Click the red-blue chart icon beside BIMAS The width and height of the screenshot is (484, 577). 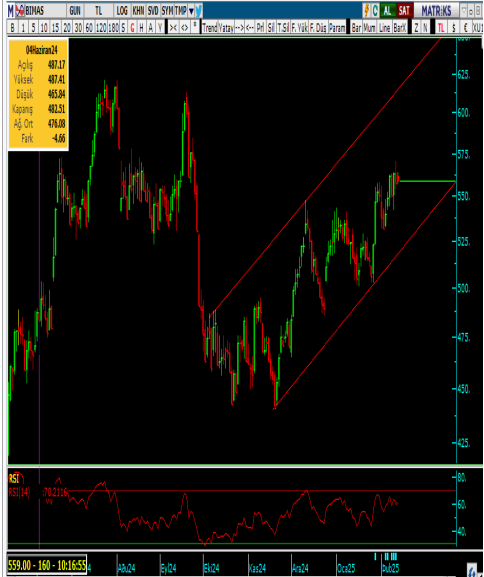pyautogui.click(x=20, y=11)
